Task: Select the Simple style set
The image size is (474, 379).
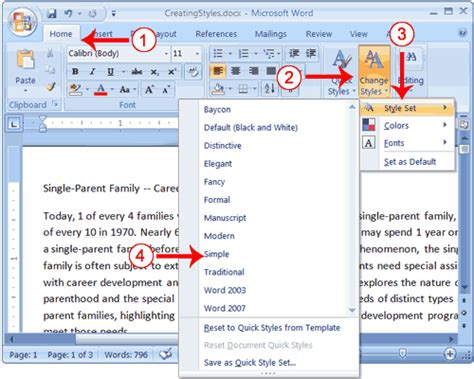Action: [x=216, y=254]
